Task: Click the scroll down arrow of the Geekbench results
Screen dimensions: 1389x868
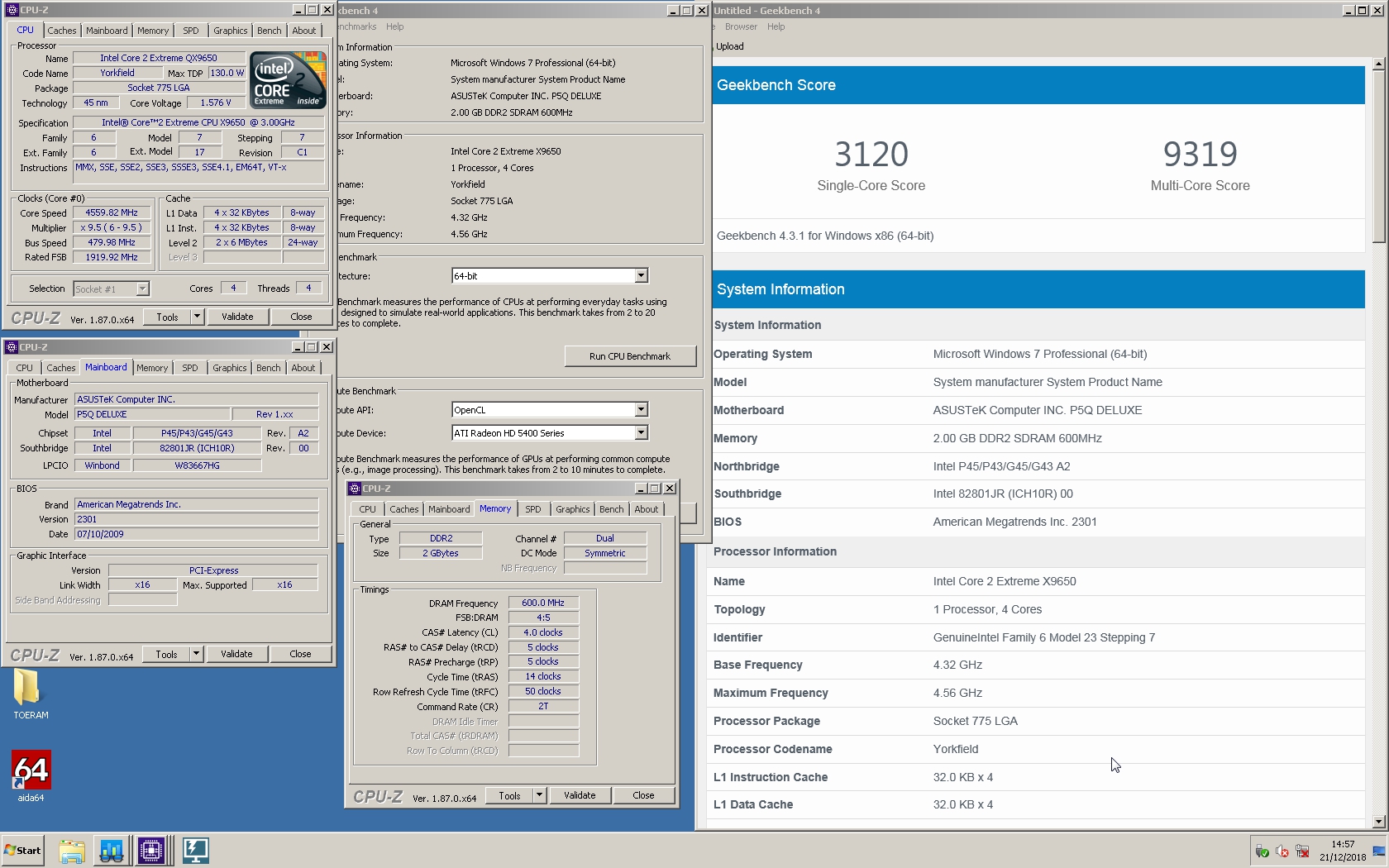Action: pyautogui.click(x=1378, y=821)
